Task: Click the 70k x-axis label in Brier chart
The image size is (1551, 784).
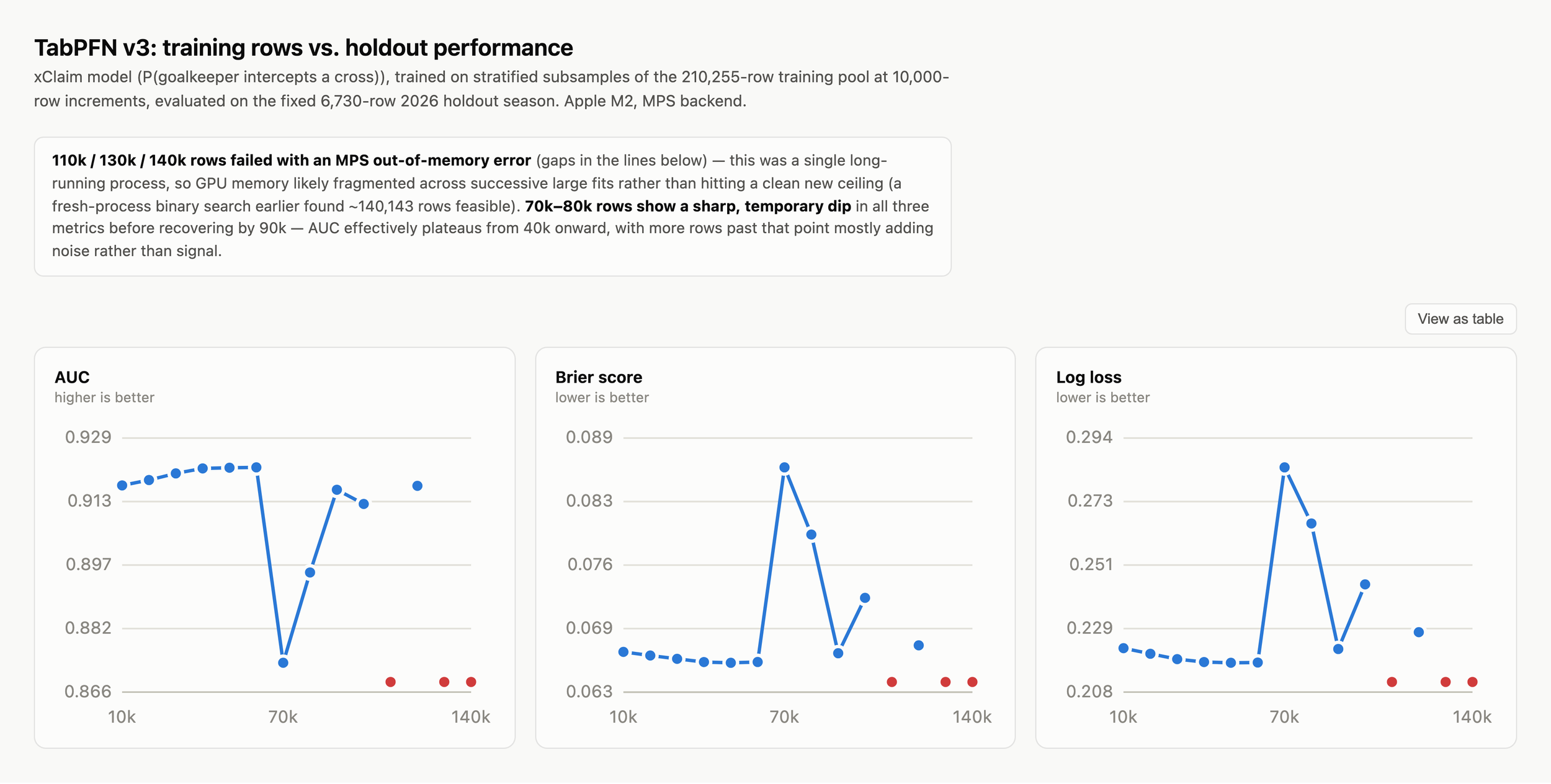Action: click(784, 717)
